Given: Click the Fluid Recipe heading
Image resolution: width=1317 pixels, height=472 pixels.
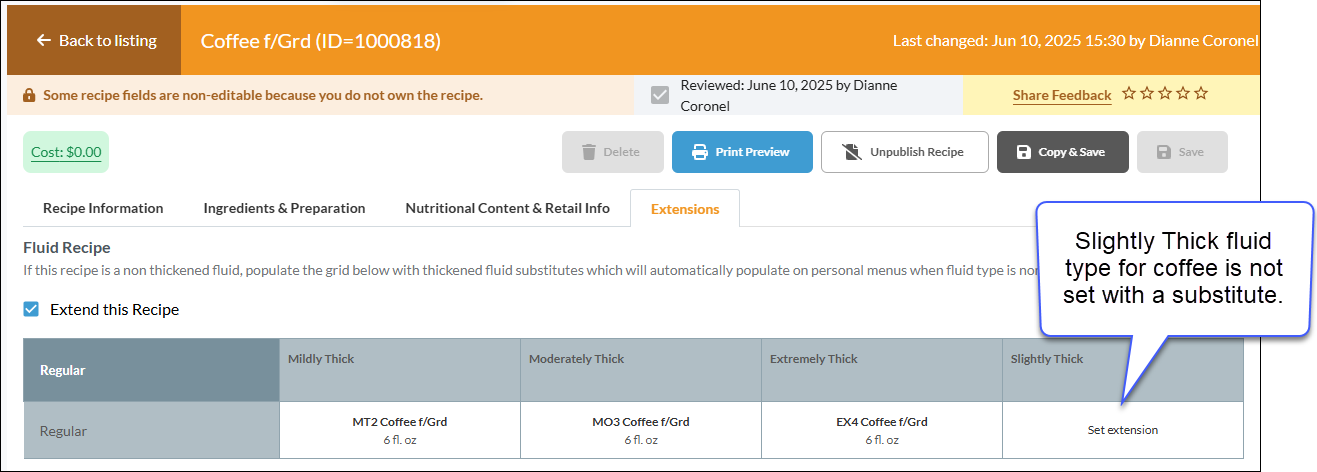Looking at the screenshot, I should (67, 247).
